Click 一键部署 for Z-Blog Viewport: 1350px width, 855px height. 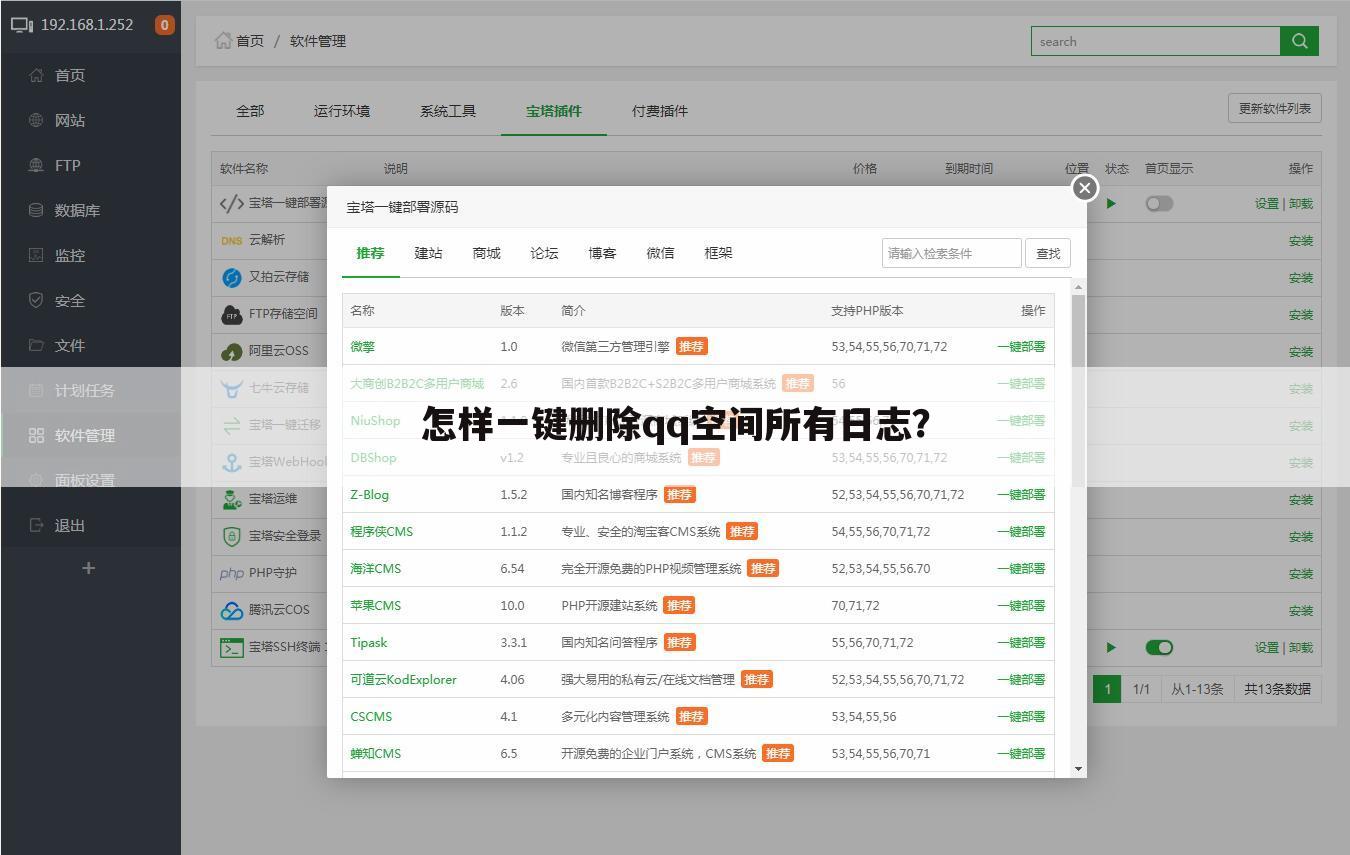pyautogui.click(x=1021, y=495)
